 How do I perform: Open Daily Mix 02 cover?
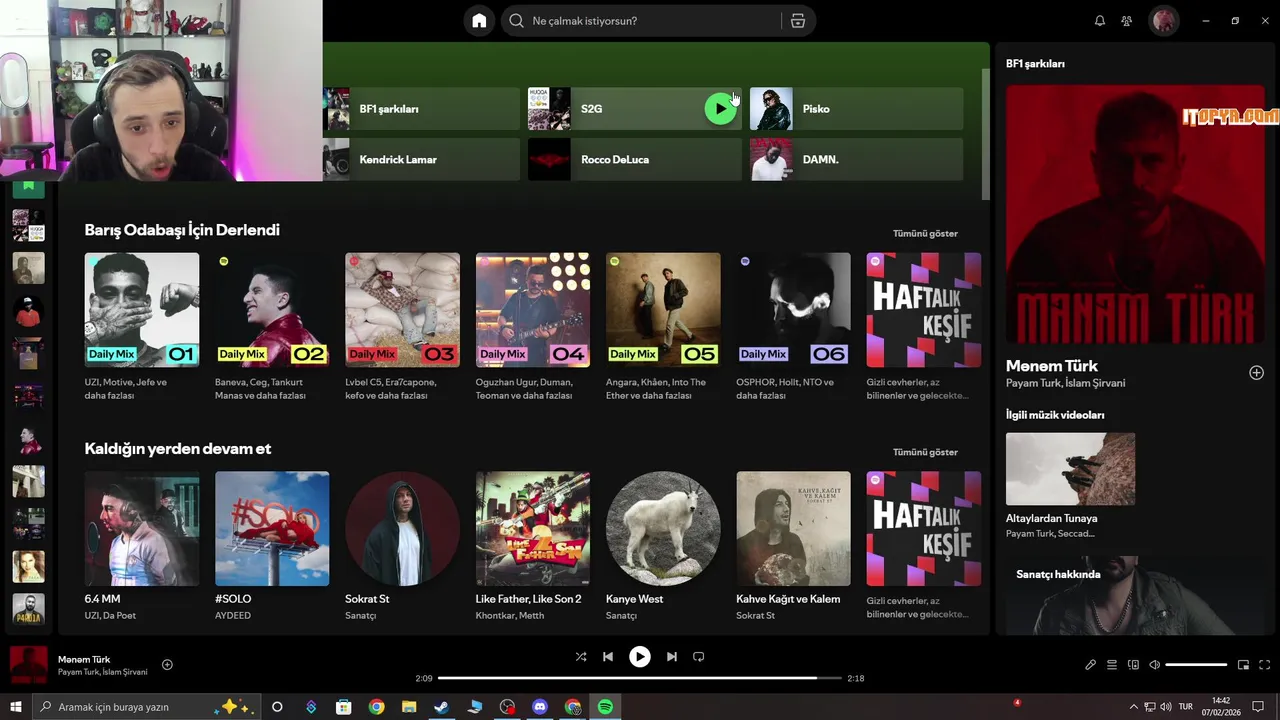point(272,310)
